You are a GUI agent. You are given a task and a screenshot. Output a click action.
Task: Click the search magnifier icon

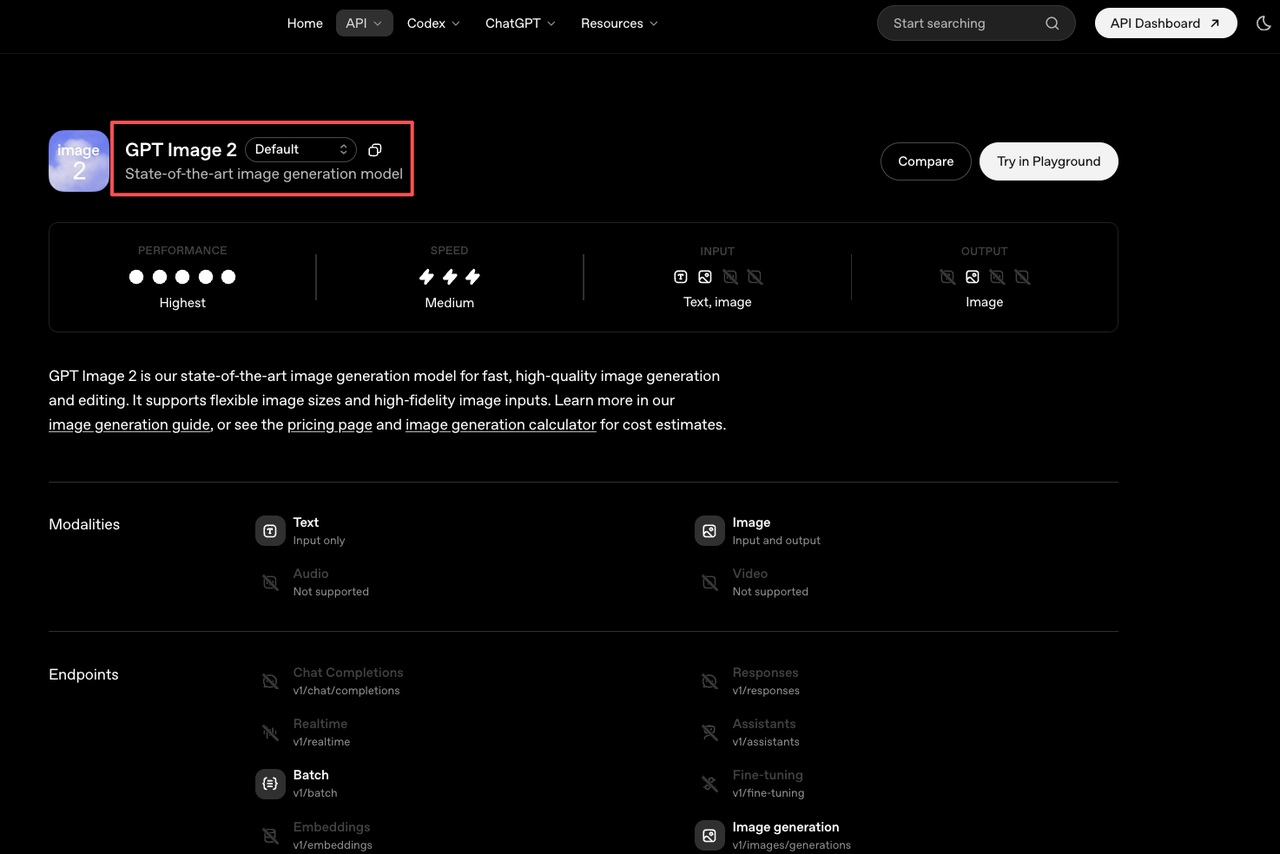point(1052,23)
